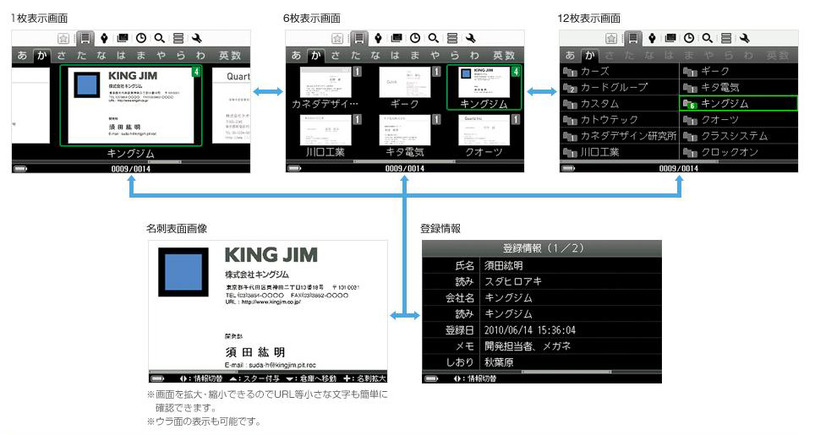Screen dimensions: 826x435
Task: Open the キタ電気 card thumbnail in 6枚表示画面
Action: [x=405, y=130]
